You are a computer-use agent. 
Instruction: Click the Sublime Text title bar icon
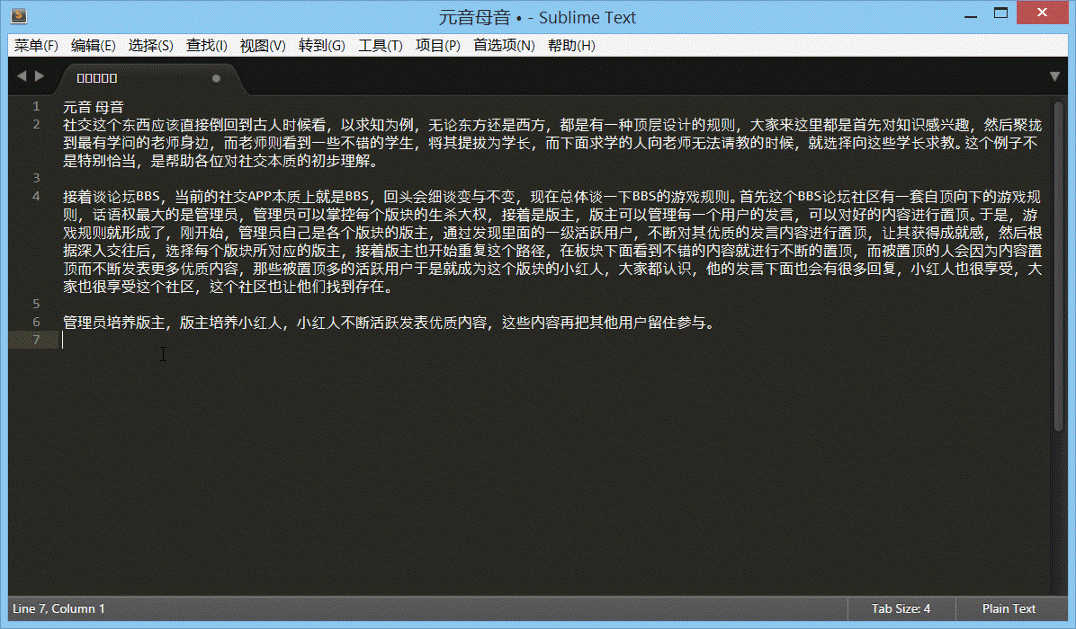(x=18, y=17)
